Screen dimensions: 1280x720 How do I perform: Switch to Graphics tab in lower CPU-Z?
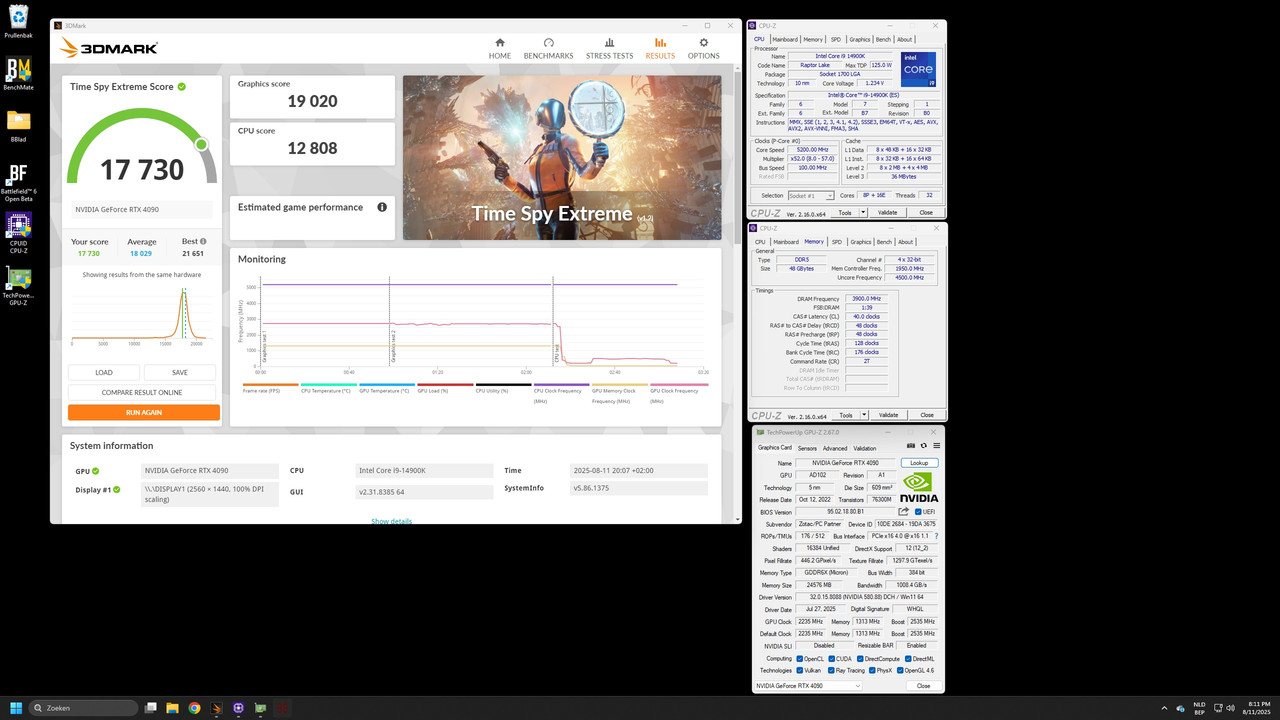pos(860,241)
